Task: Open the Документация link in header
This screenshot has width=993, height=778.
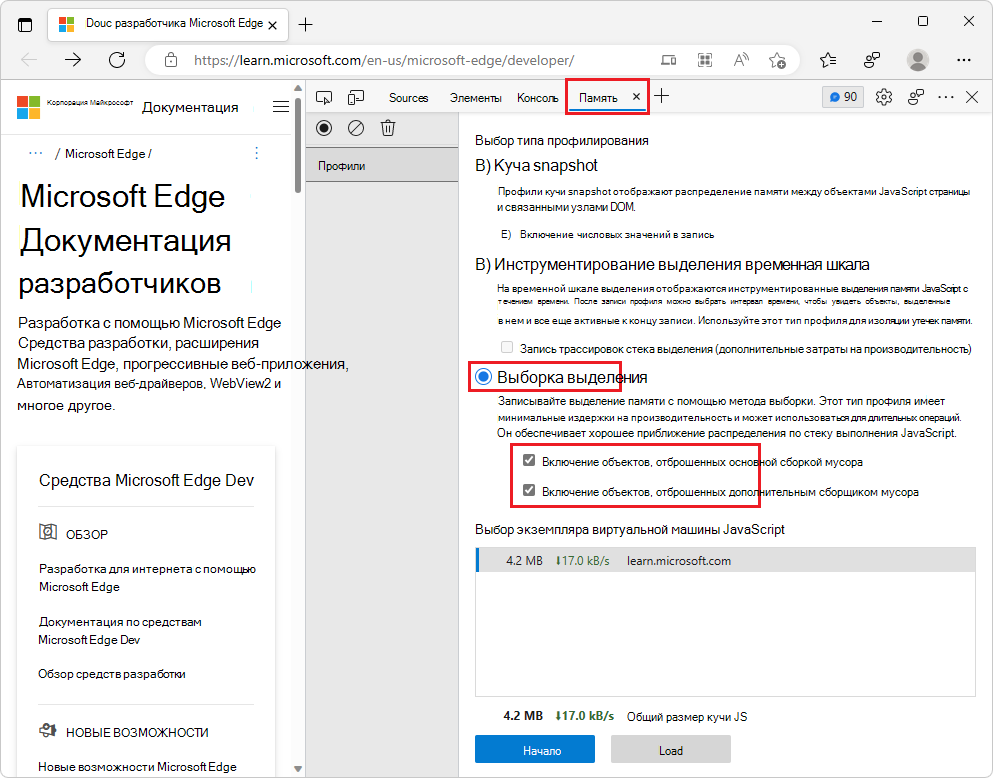Action: pyautogui.click(x=190, y=107)
